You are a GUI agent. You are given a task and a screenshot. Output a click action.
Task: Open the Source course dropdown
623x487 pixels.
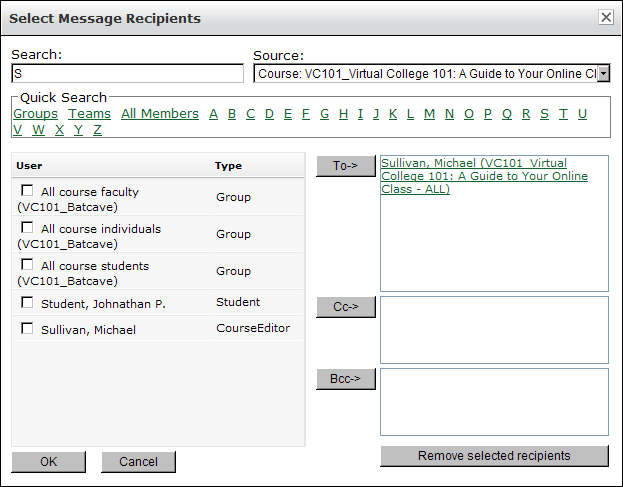click(x=603, y=74)
